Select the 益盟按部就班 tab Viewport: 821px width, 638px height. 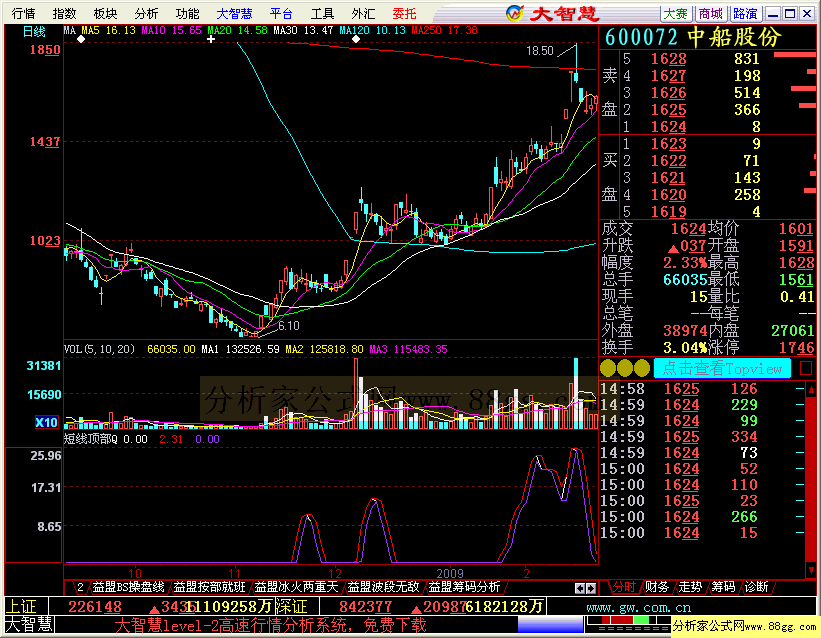coord(209,587)
